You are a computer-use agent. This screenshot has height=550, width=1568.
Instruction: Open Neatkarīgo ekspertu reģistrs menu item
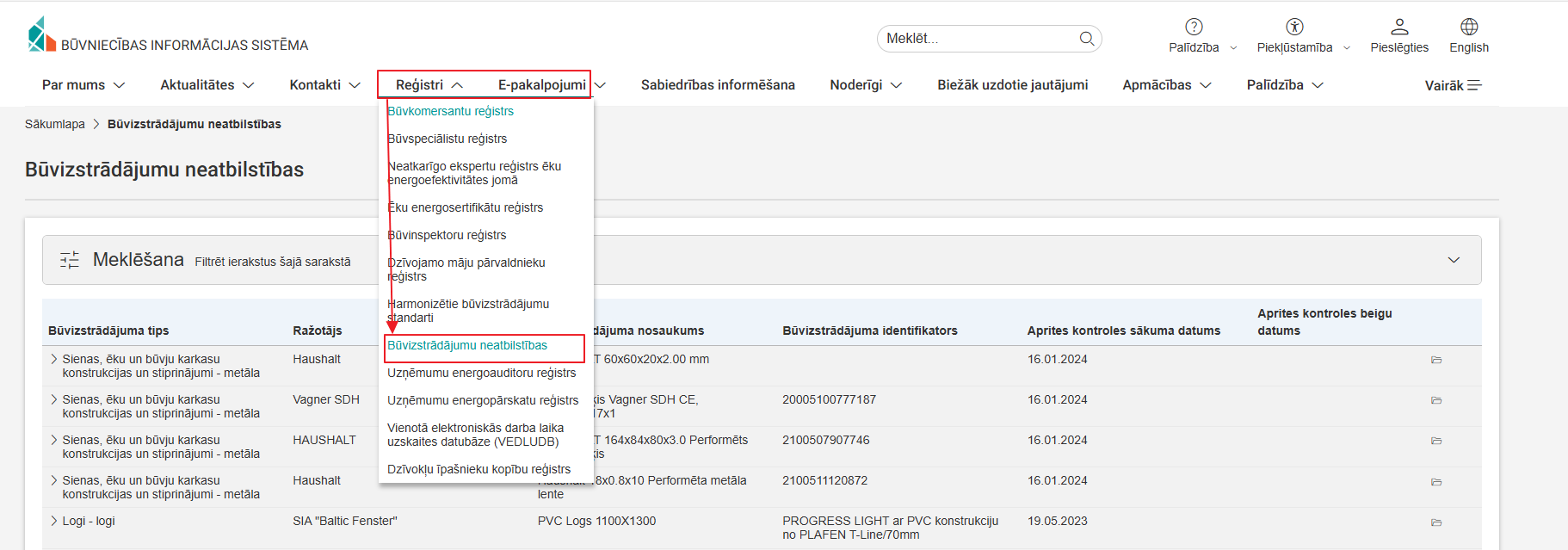point(474,173)
